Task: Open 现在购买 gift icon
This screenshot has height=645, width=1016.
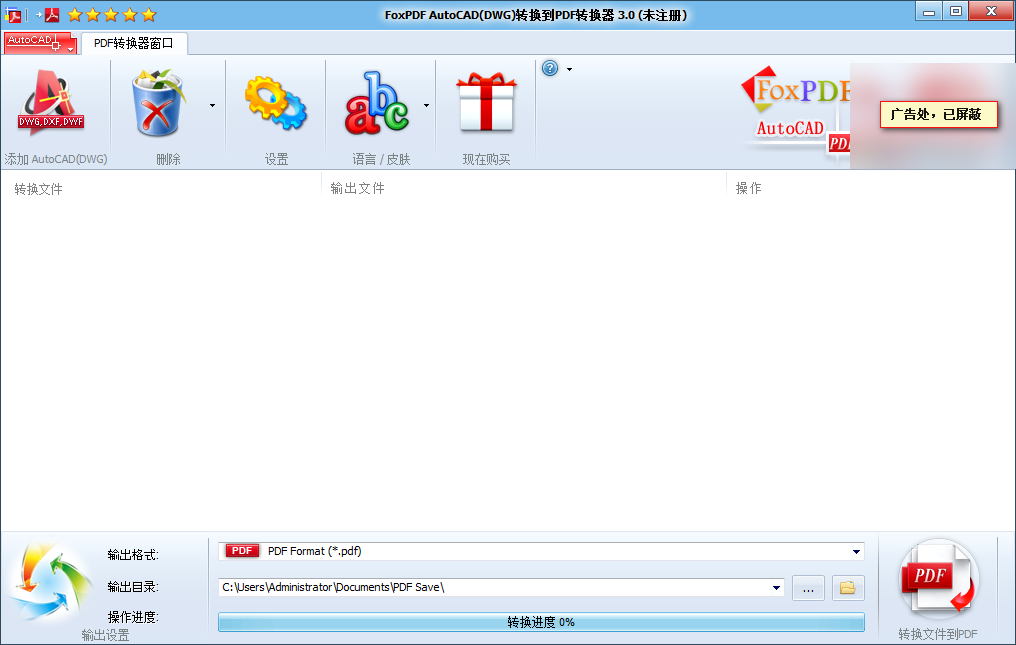Action: 486,103
